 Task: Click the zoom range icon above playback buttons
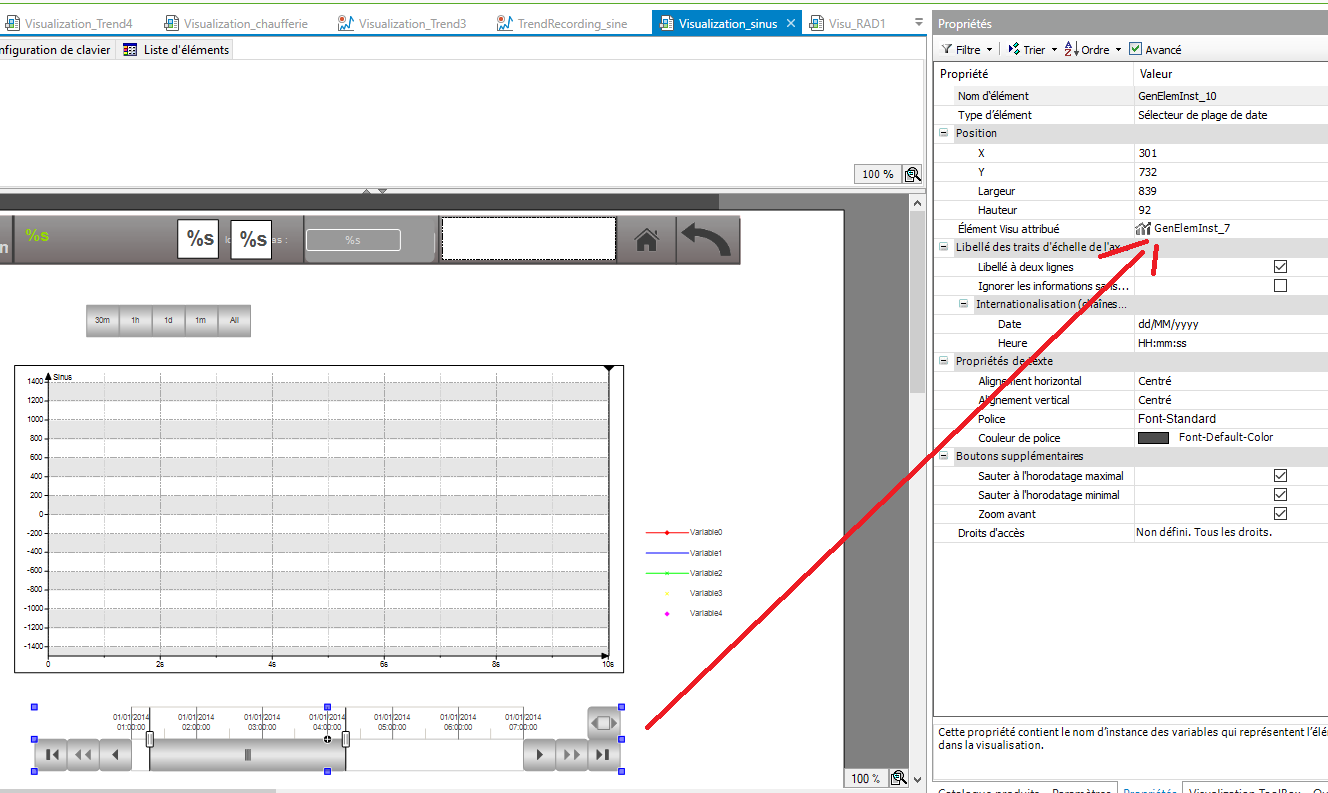[x=604, y=722]
